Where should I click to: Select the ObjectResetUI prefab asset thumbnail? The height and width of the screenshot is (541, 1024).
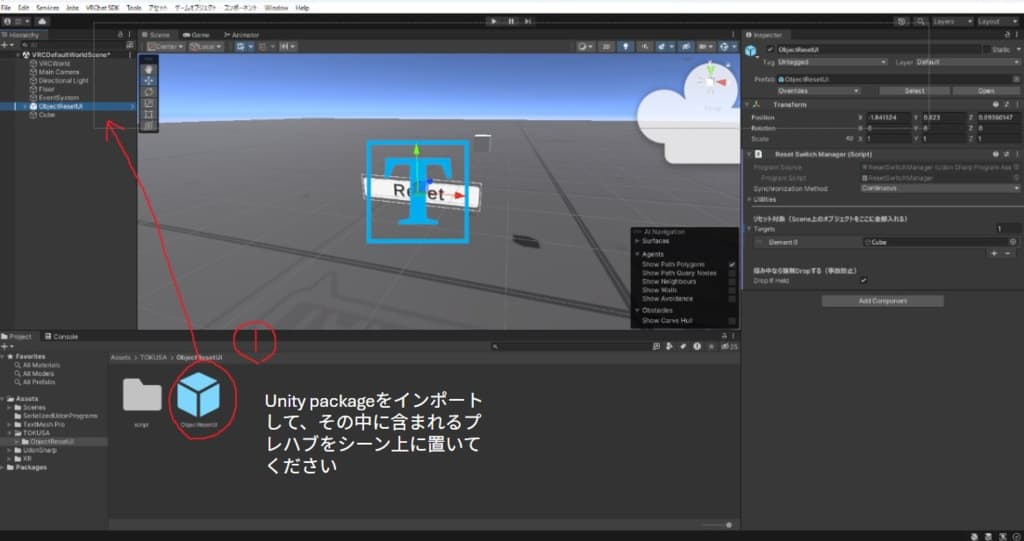pos(198,395)
